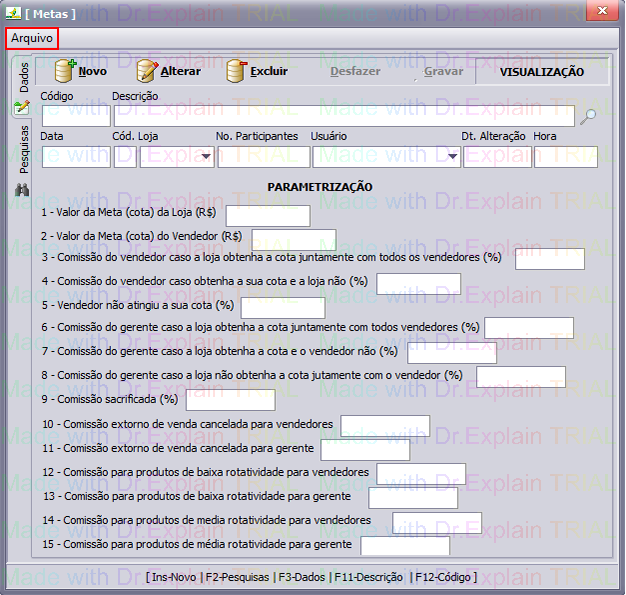Click the notepad icon under Dados tab
Image resolution: width=626 pixels, height=595 pixels.
pyautogui.click(x=22, y=106)
